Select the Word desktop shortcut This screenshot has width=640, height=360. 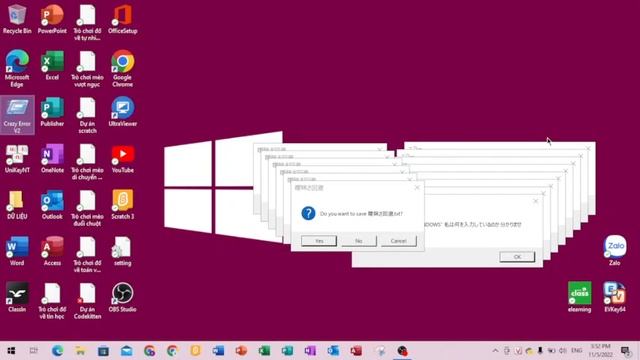click(x=17, y=251)
